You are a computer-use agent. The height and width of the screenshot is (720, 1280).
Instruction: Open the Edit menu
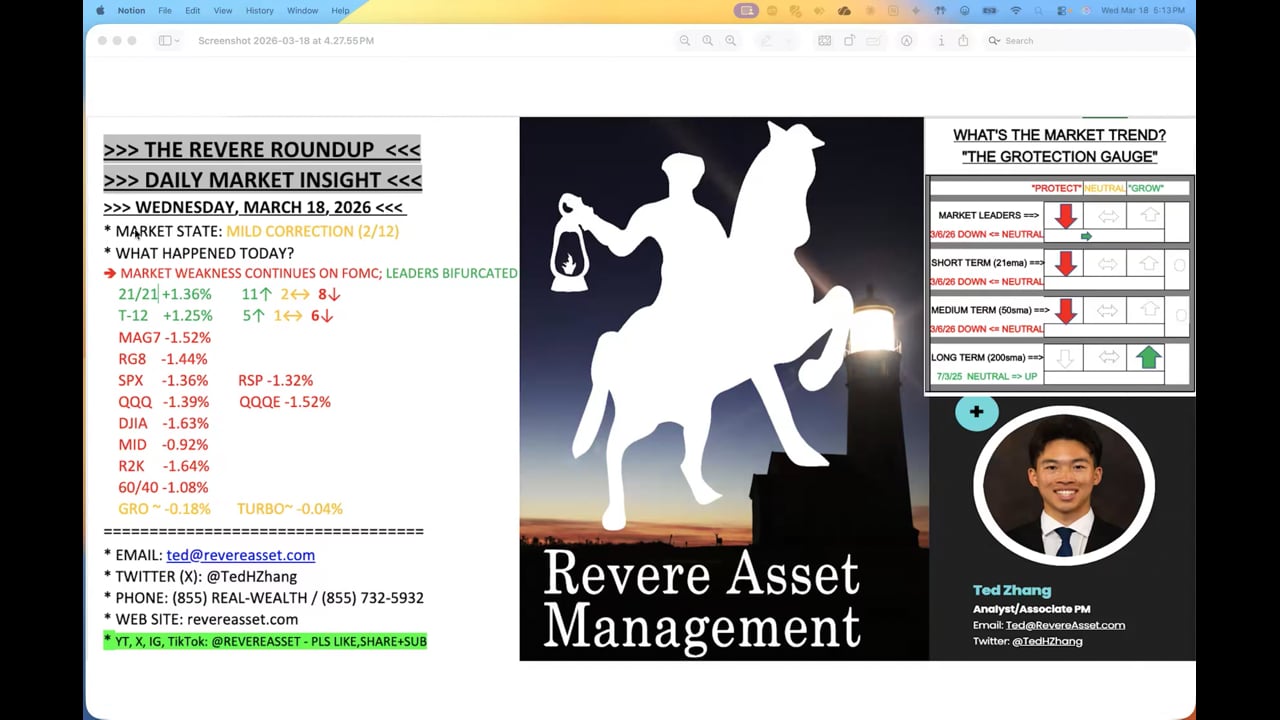[193, 10]
